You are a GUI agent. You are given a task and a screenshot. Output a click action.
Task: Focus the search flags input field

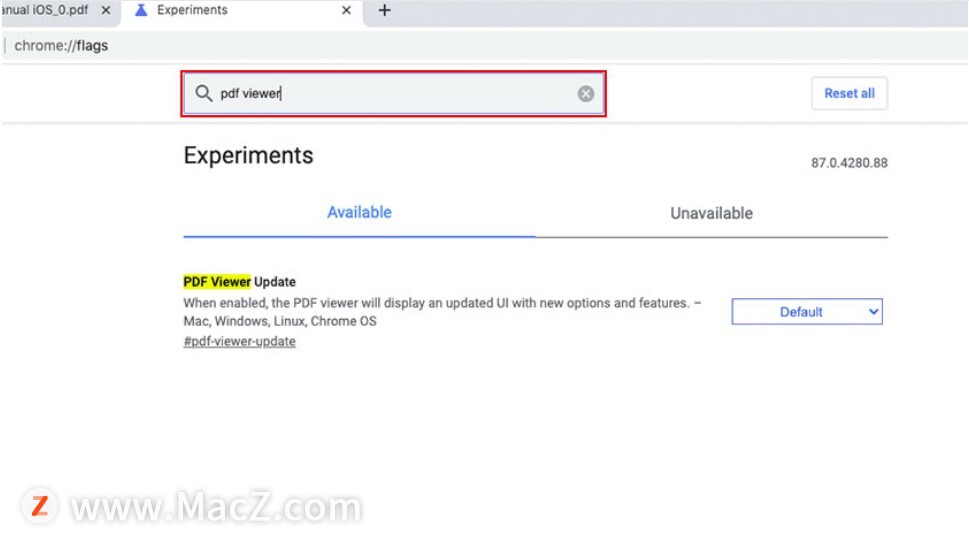(393, 93)
